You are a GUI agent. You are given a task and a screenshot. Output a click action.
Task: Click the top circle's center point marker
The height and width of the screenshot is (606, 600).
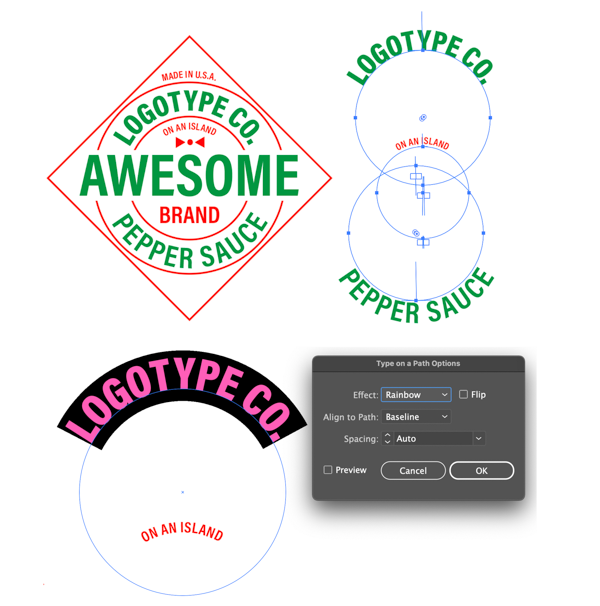click(423, 117)
